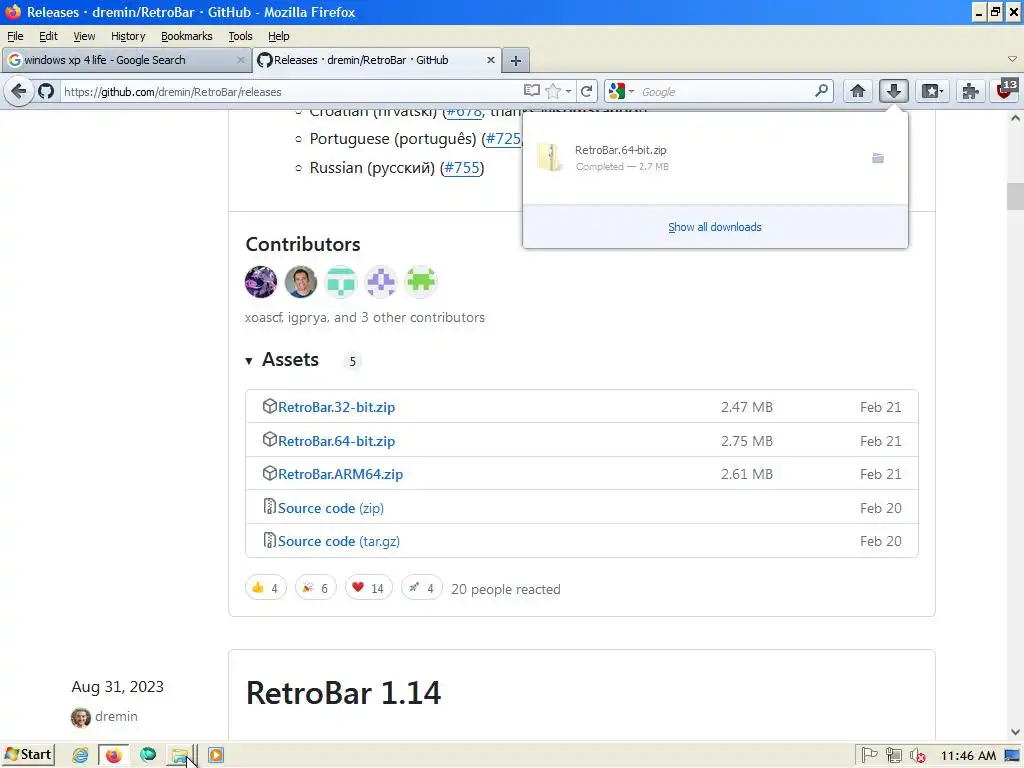
Task: Open dremin author profile link
Action: coord(116,716)
